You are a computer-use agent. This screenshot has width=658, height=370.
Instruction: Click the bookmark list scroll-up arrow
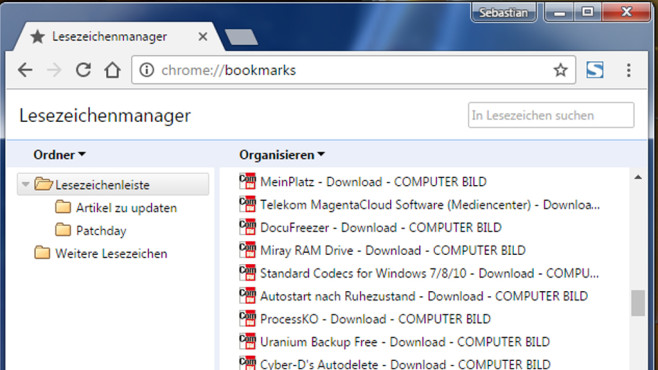tap(638, 177)
